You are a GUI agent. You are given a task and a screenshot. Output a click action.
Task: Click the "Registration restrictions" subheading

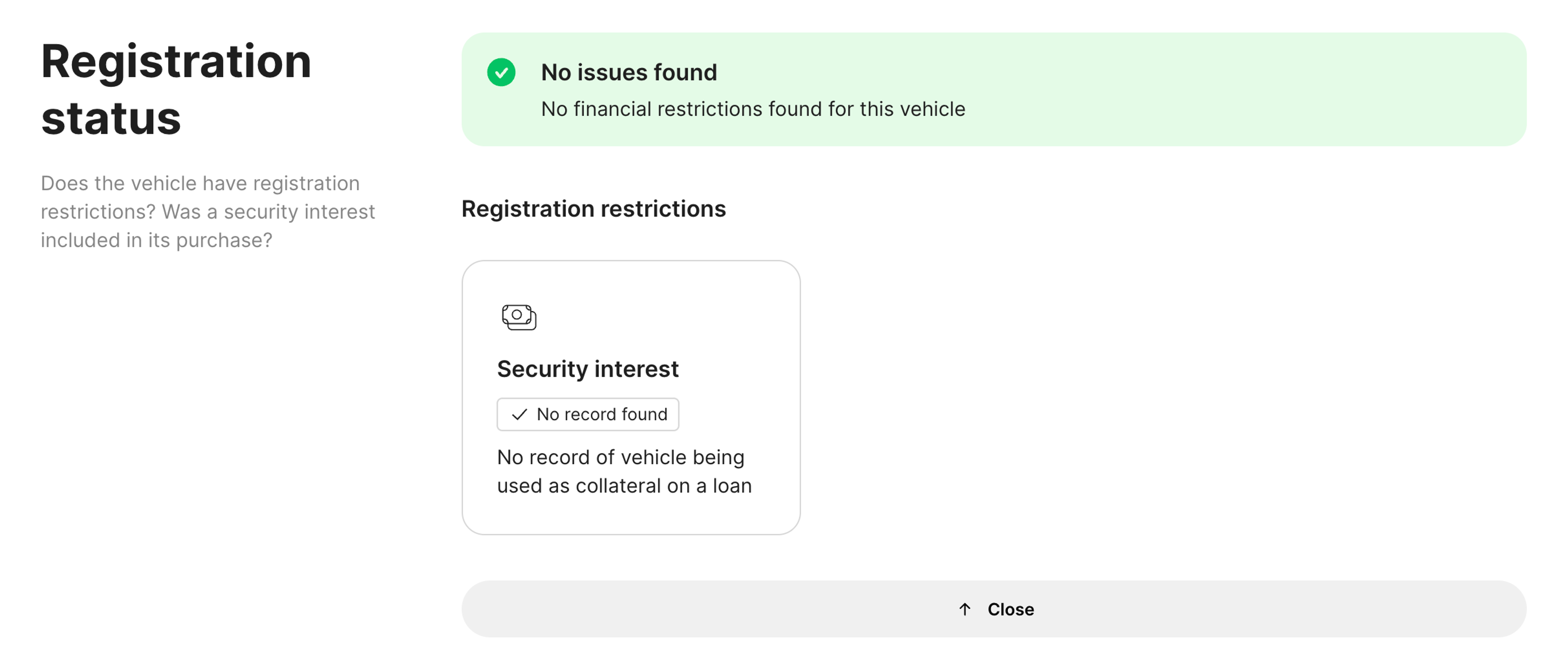(593, 209)
